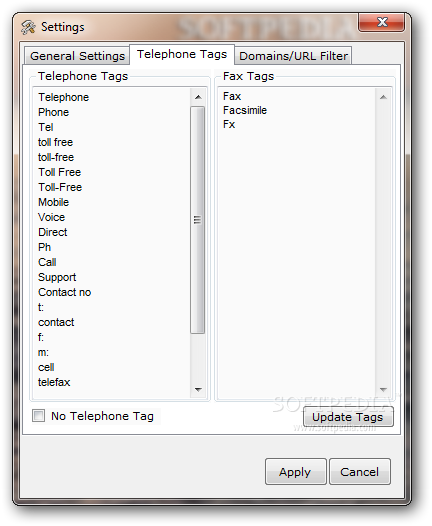Enable the No Telephone Tag checkbox
This screenshot has height=526, width=432.
pyautogui.click(x=38, y=416)
